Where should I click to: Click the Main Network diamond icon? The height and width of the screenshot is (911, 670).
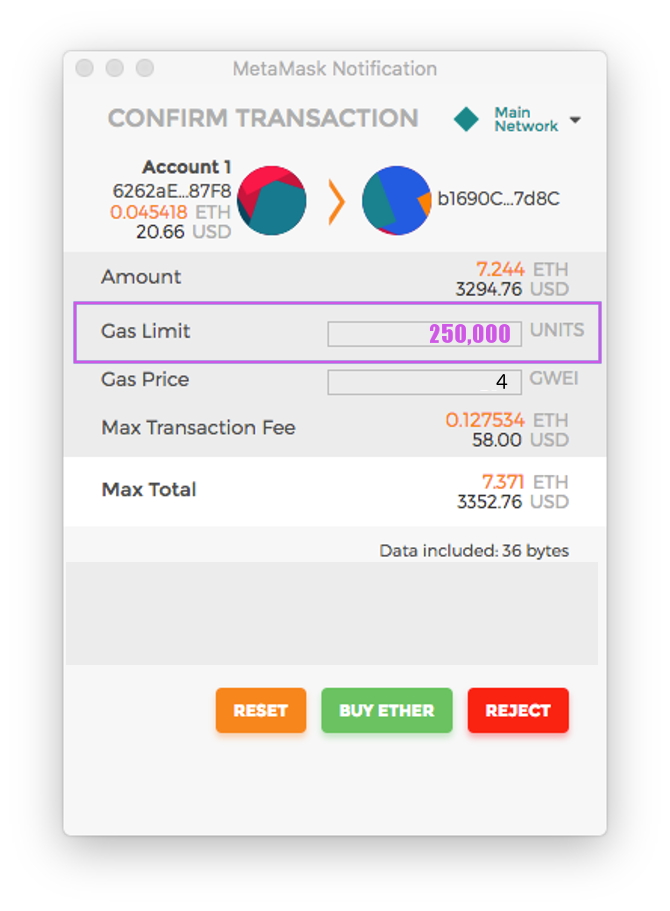point(466,120)
